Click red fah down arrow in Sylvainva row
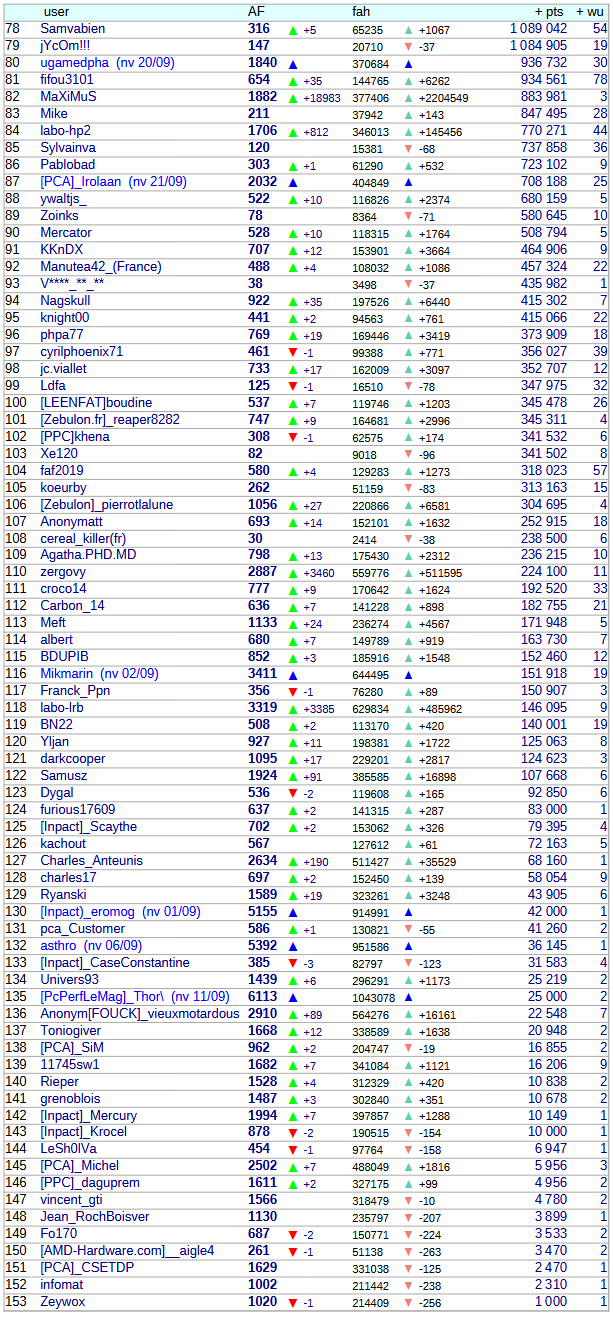Viewport: 613px width, 1332px height. tap(408, 148)
